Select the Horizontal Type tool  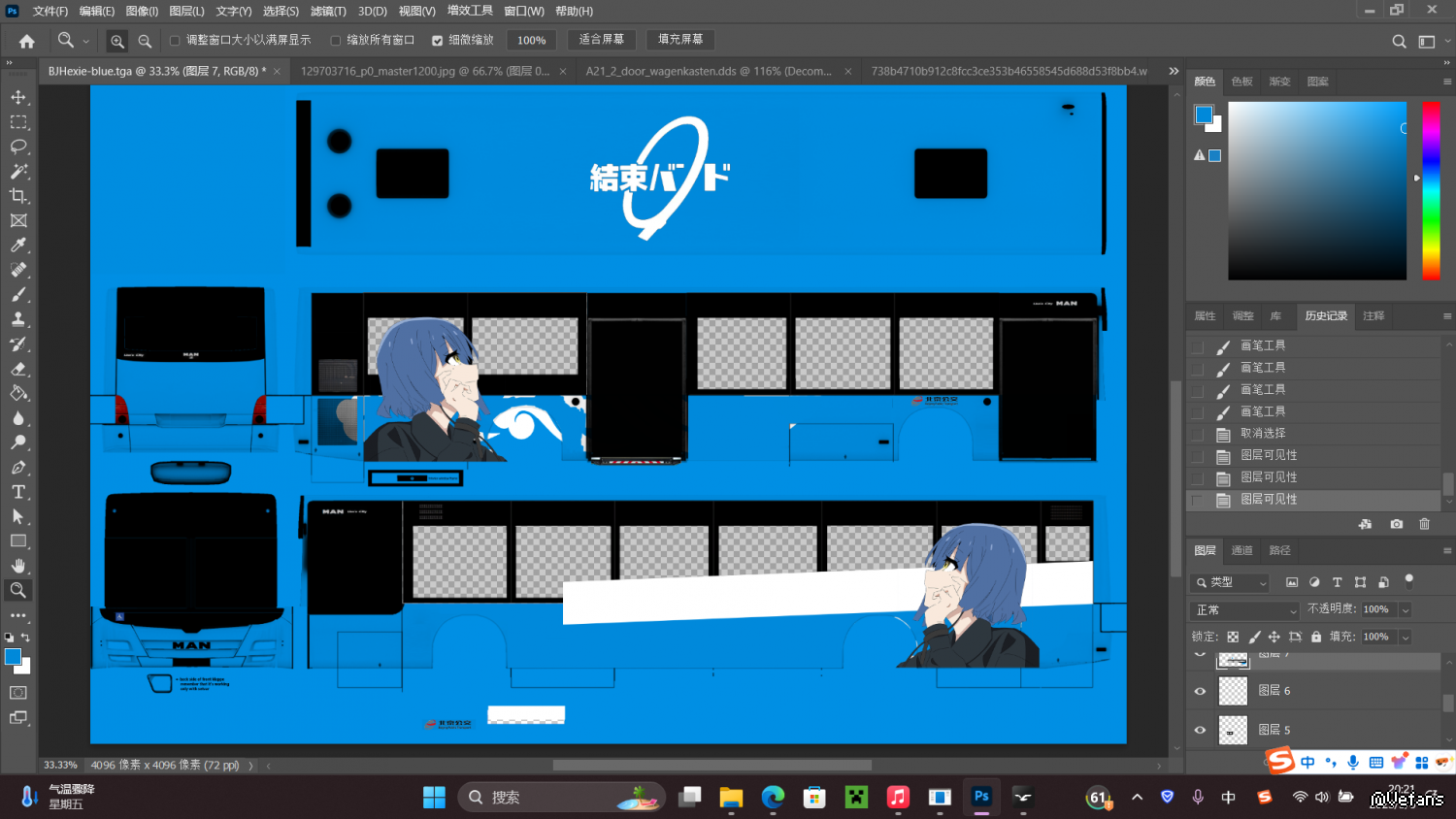[18, 492]
